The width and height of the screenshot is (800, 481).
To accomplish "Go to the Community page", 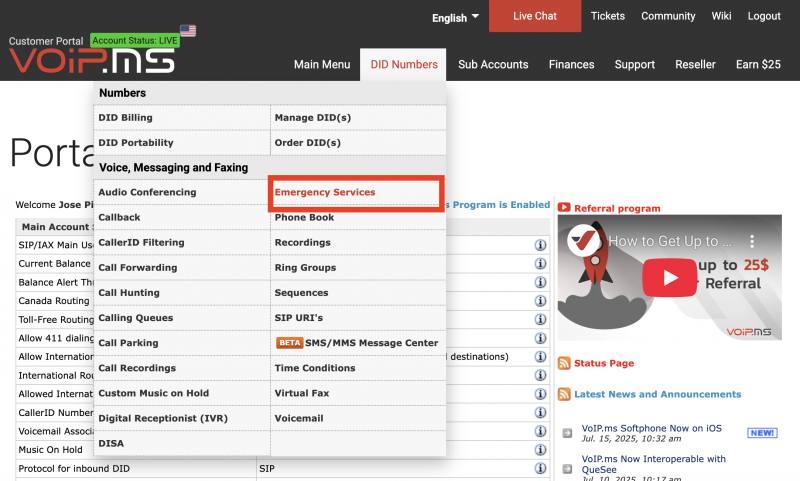I will [x=668, y=16].
